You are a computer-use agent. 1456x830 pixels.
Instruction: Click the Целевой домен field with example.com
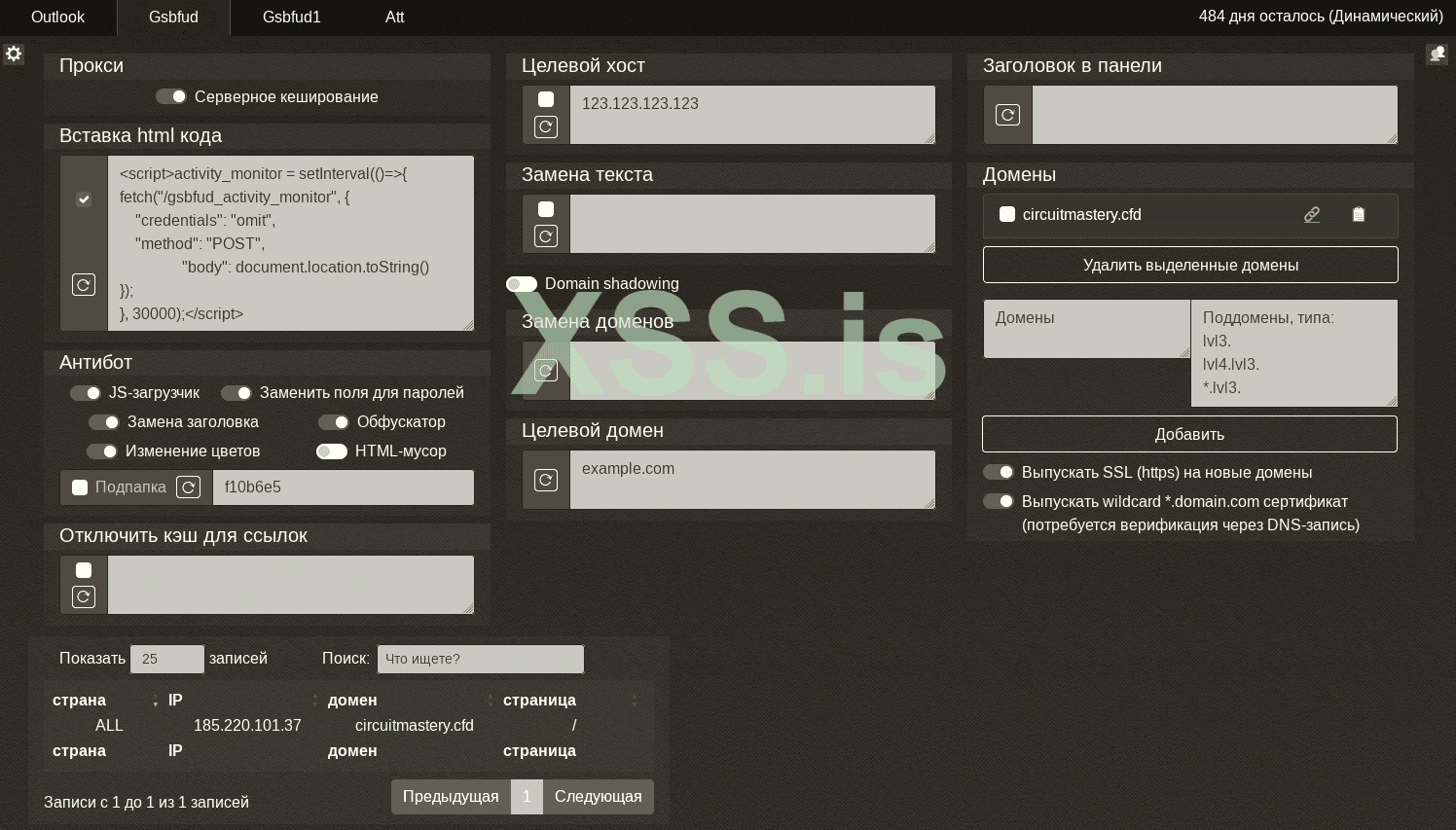752,480
